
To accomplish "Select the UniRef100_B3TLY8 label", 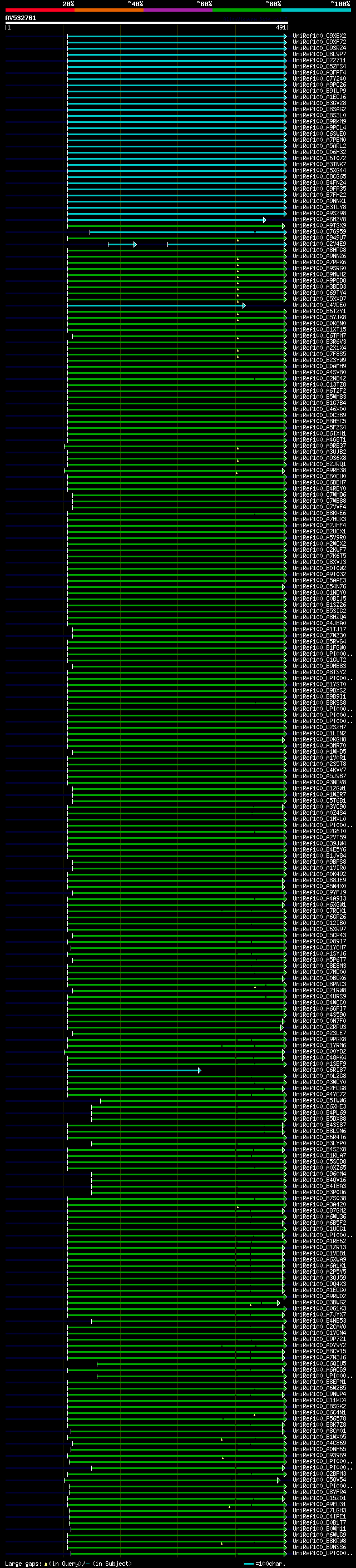I will [319, 207].
